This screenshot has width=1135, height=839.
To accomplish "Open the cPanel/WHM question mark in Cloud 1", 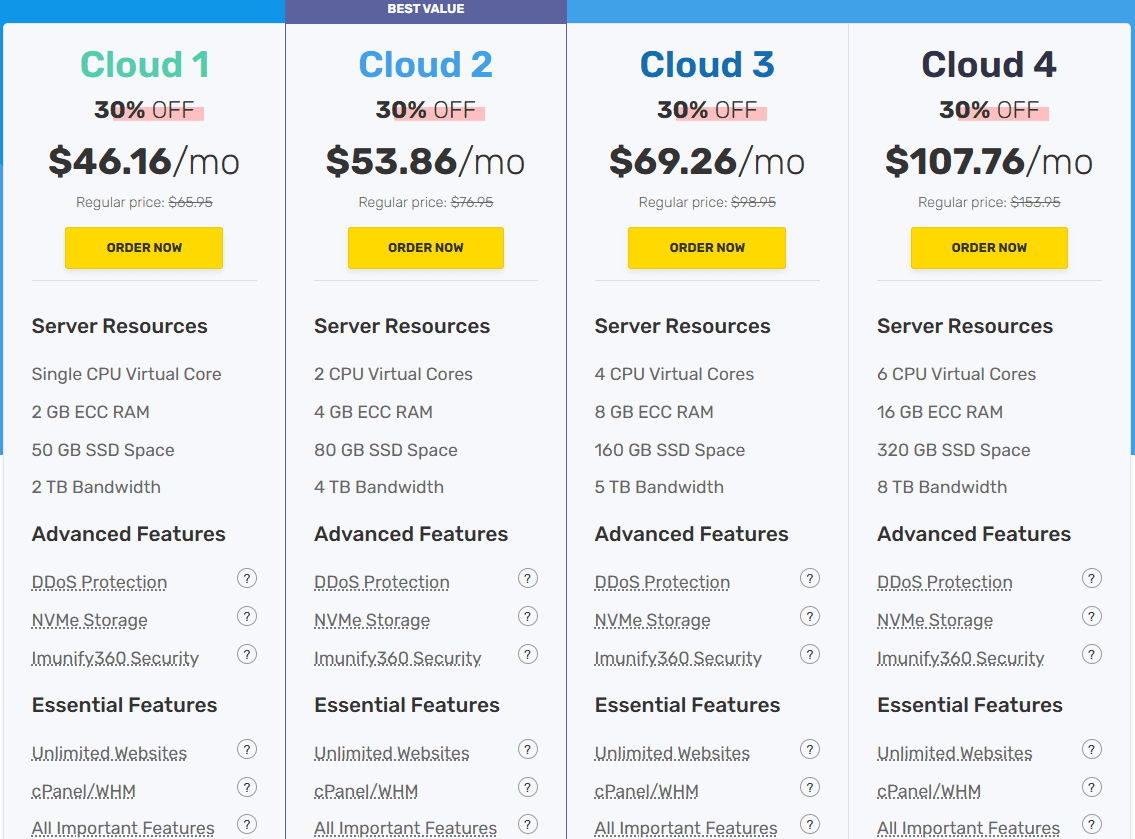I will click(247, 787).
